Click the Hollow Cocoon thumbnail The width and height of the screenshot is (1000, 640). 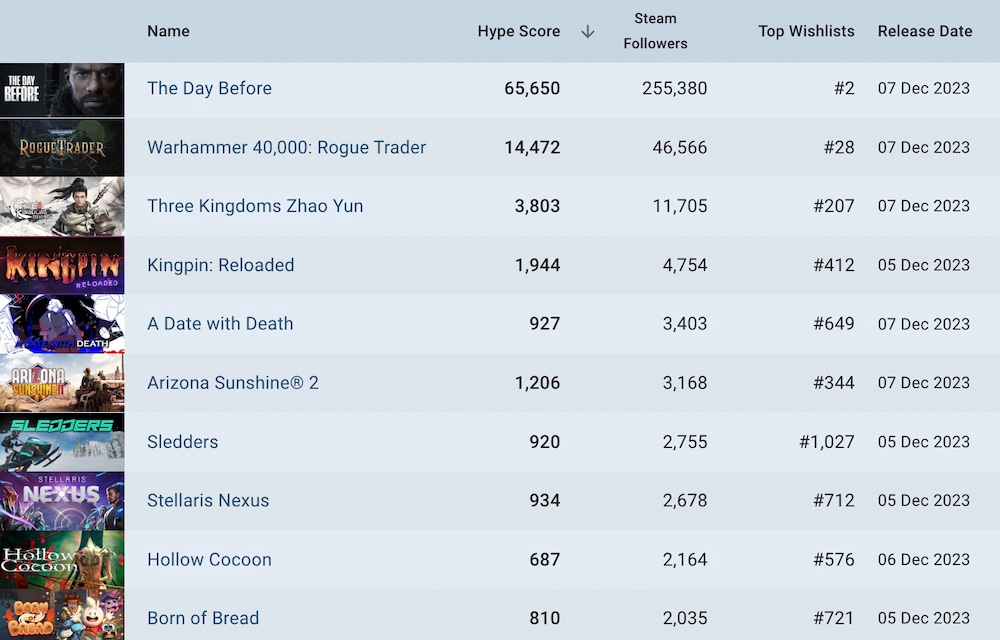point(62,560)
